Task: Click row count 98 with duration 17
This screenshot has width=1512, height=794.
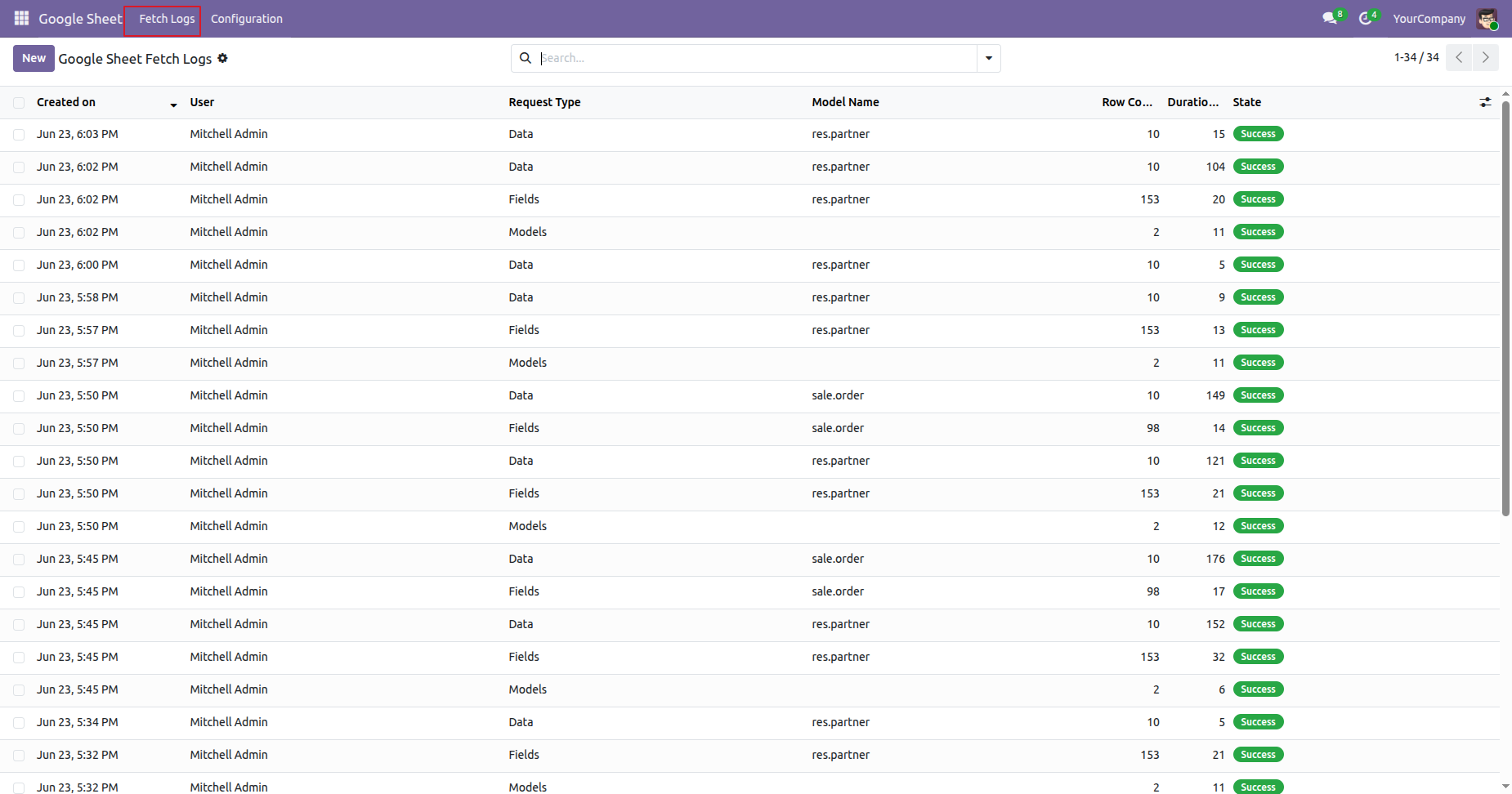Action: coord(1152,591)
